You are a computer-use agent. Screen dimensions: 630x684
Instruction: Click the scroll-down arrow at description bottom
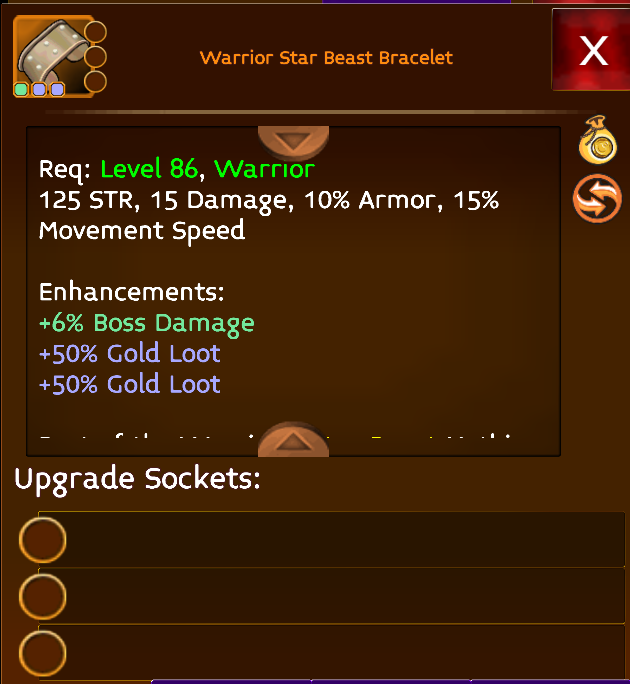pos(293,440)
